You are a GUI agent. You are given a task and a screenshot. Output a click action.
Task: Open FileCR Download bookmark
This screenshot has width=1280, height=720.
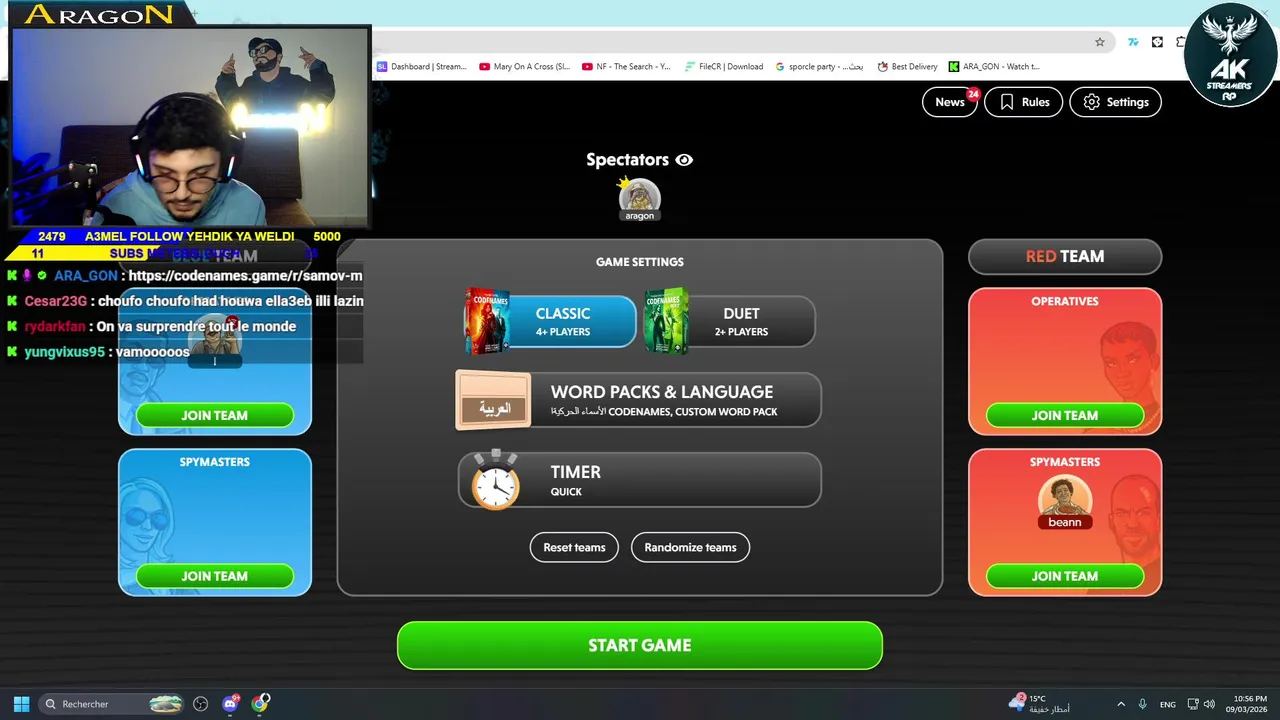coord(724,67)
